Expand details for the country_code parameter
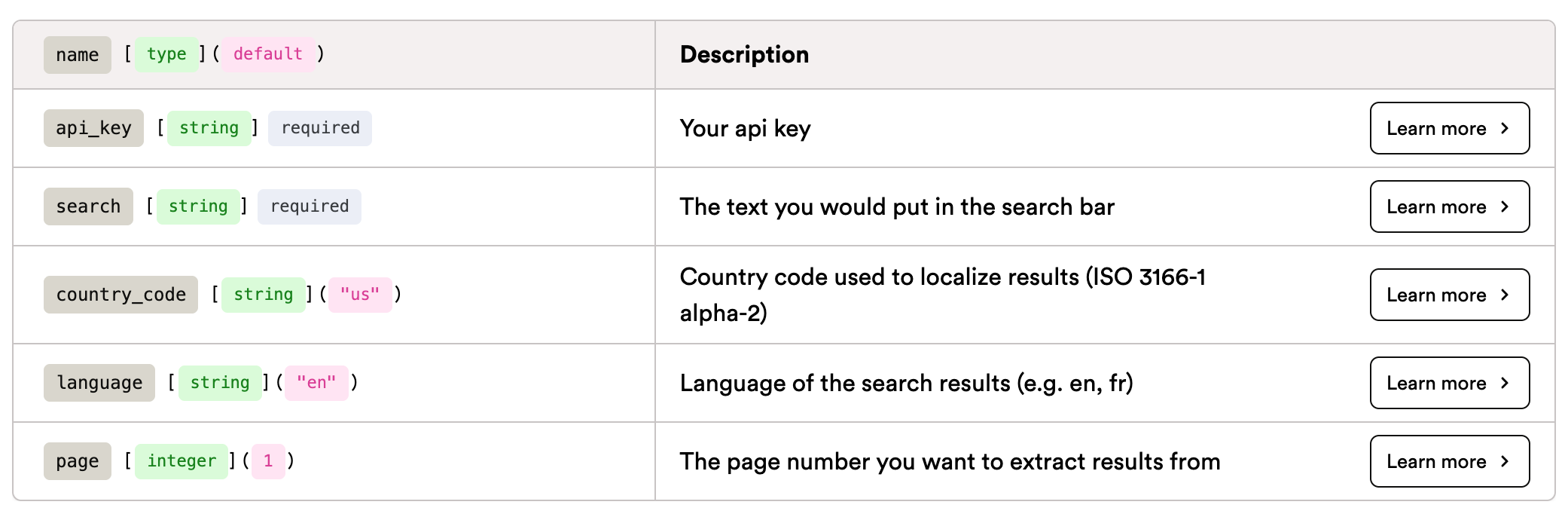 point(1449,295)
